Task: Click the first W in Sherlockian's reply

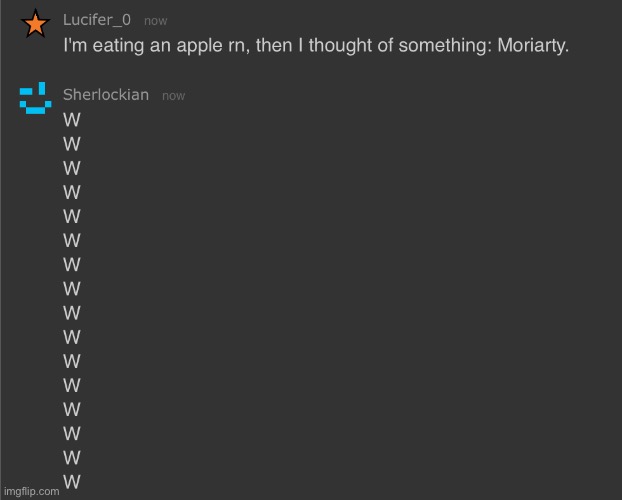Action: click(72, 121)
